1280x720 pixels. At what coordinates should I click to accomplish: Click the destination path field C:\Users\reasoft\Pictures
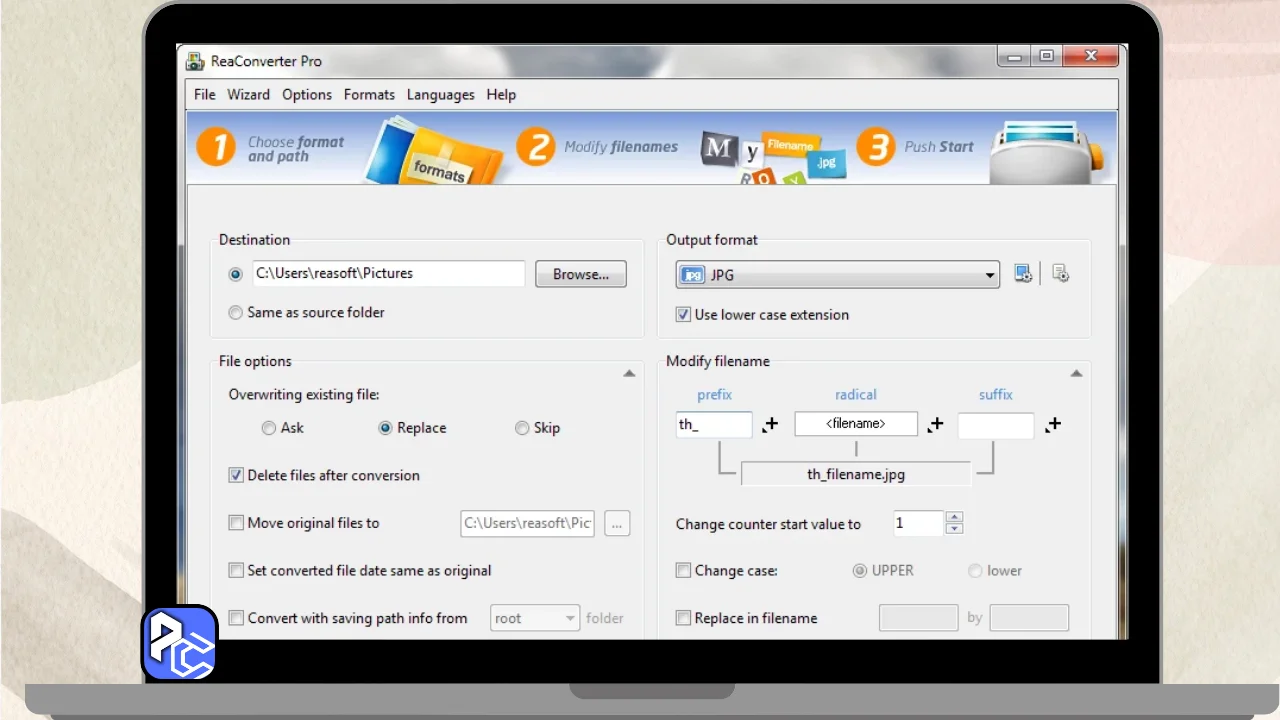click(x=389, y=274)
